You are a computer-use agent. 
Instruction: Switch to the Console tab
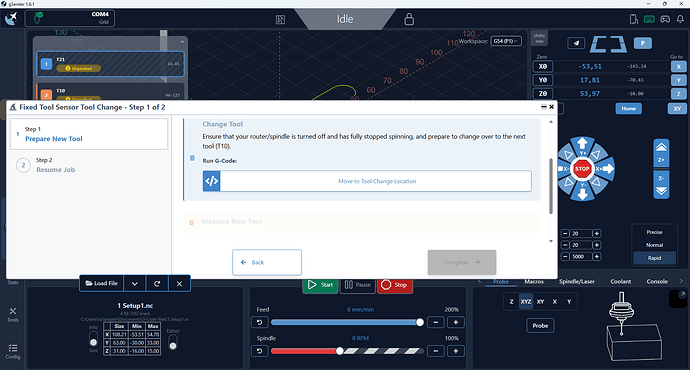pyautogui.click(x=657, y=282)
